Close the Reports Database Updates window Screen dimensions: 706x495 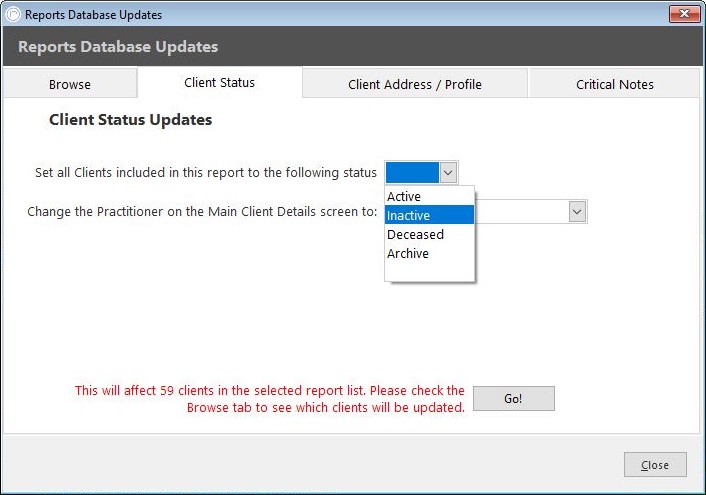click(x=684, y=14)
